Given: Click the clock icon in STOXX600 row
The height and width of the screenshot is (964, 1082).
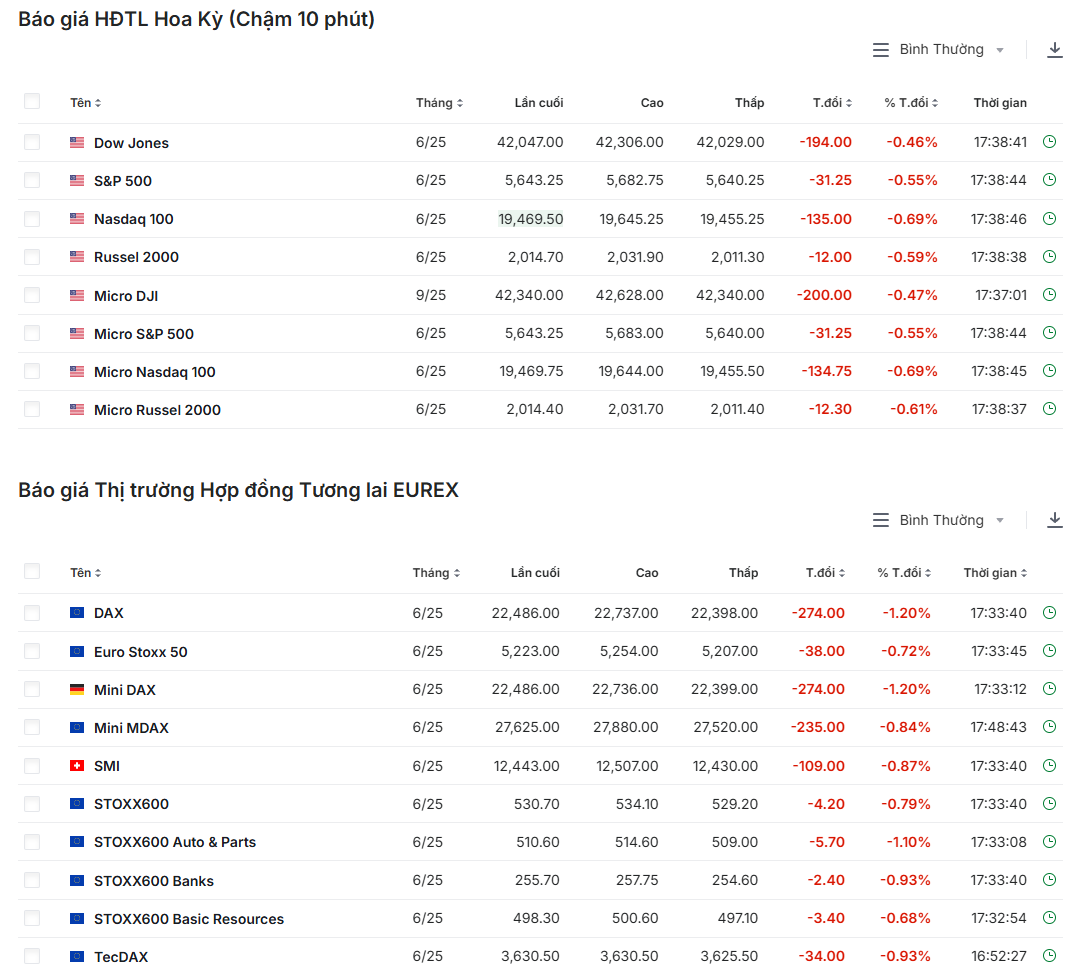Looking at the screenshot, I should pos(1049,804).
